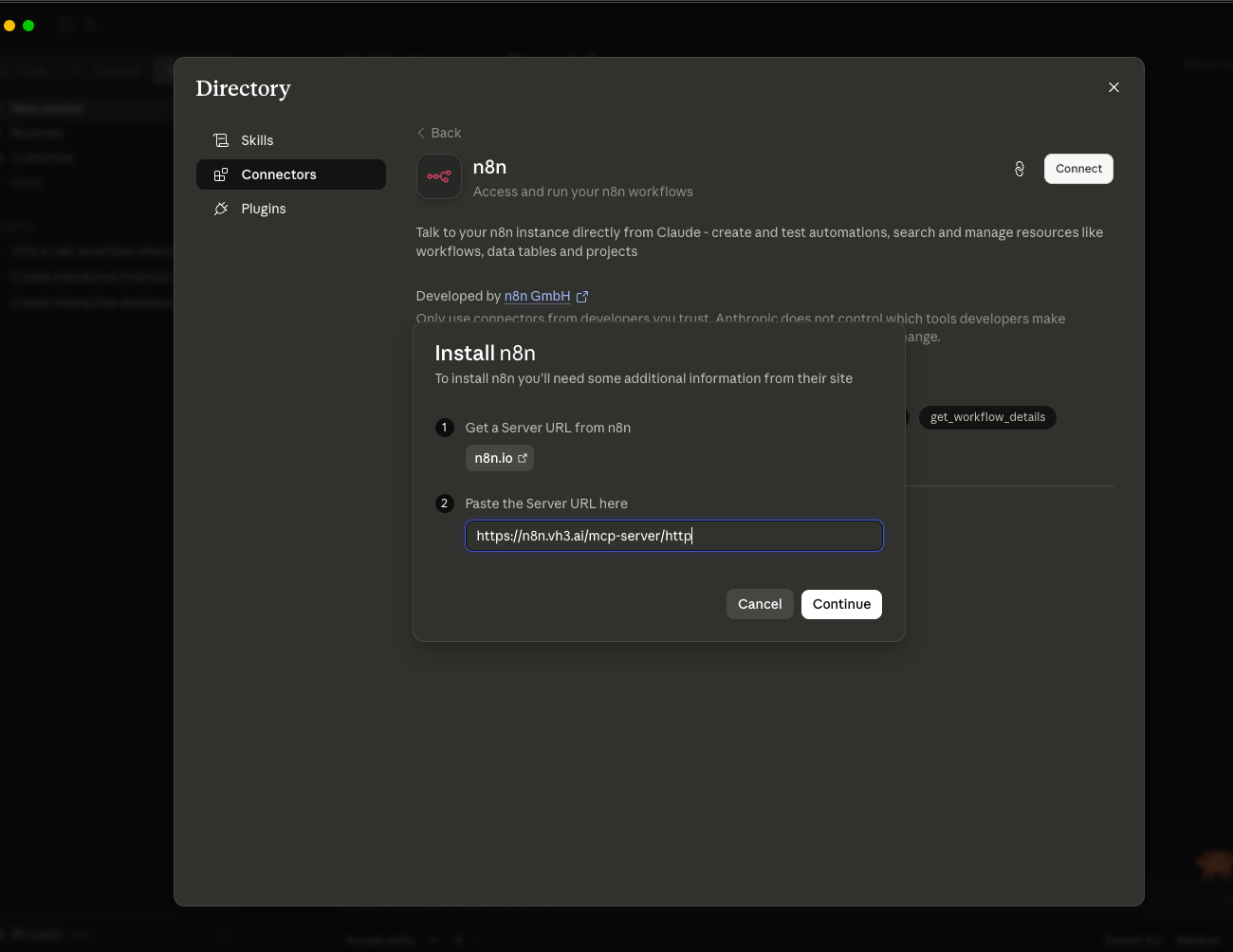Viewport: 1233px width, 952px height.
Task: Click the n8n connector logo
Action: point(439,176)
